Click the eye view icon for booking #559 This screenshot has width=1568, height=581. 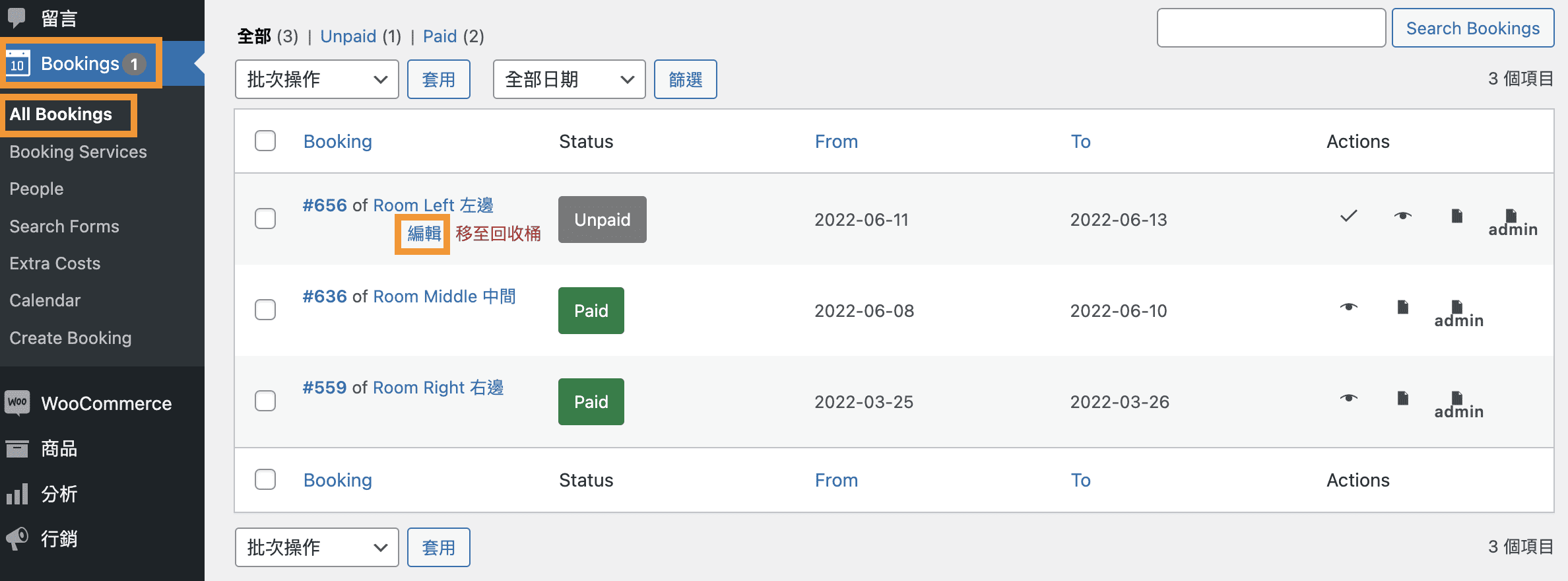1348,398
